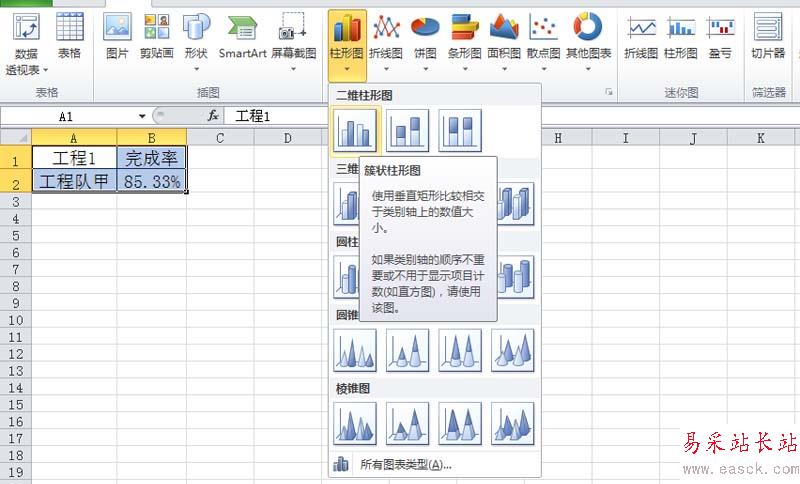Select row 19 header

coord(16,472)
